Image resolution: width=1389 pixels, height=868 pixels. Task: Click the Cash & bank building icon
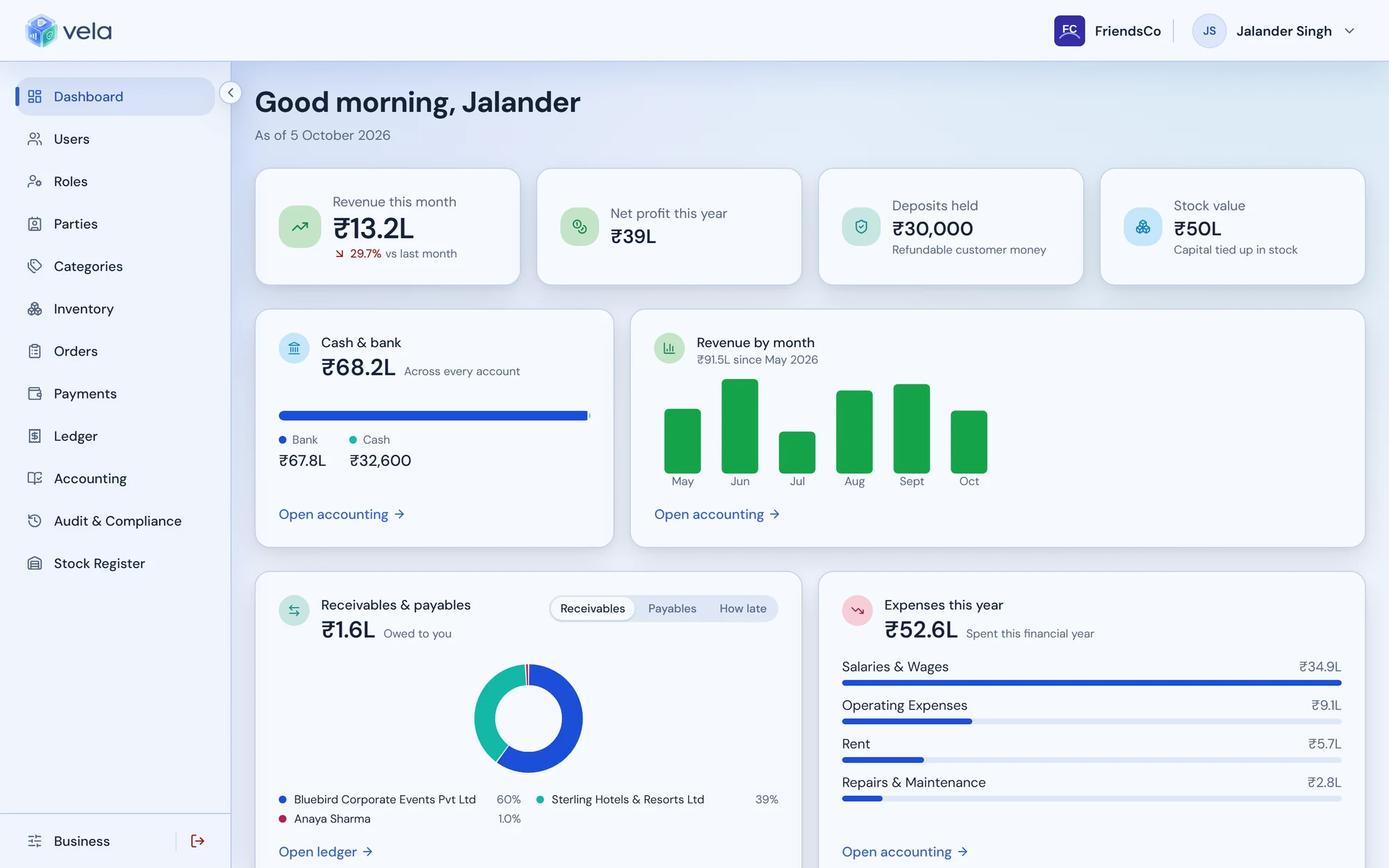click(294, 348)
